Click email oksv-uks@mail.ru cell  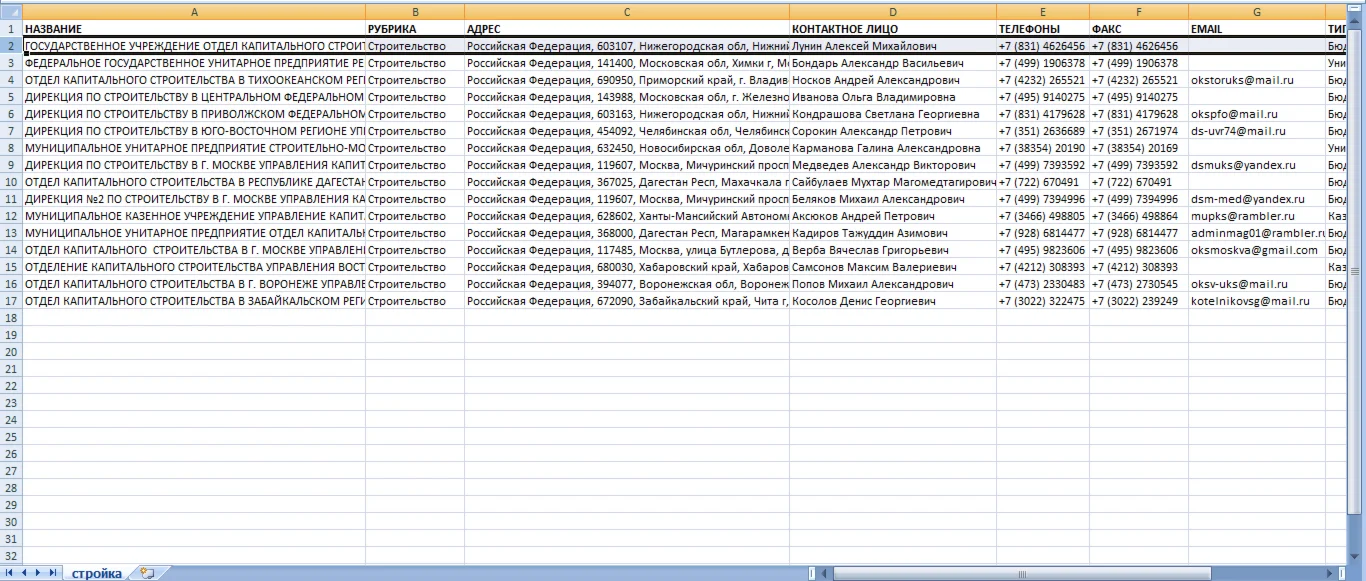[x=1257, y=284]
